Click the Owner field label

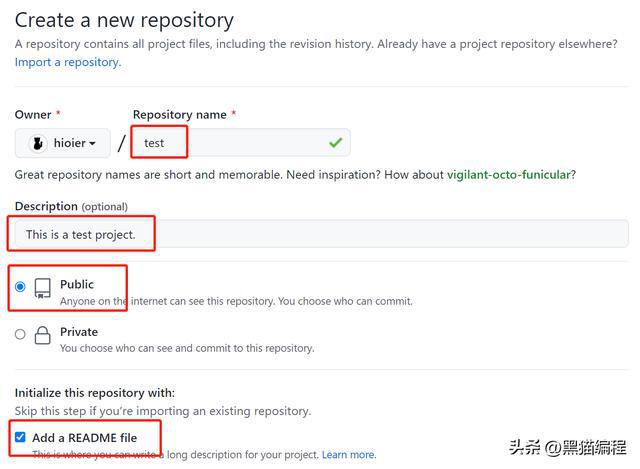(33, 115)
